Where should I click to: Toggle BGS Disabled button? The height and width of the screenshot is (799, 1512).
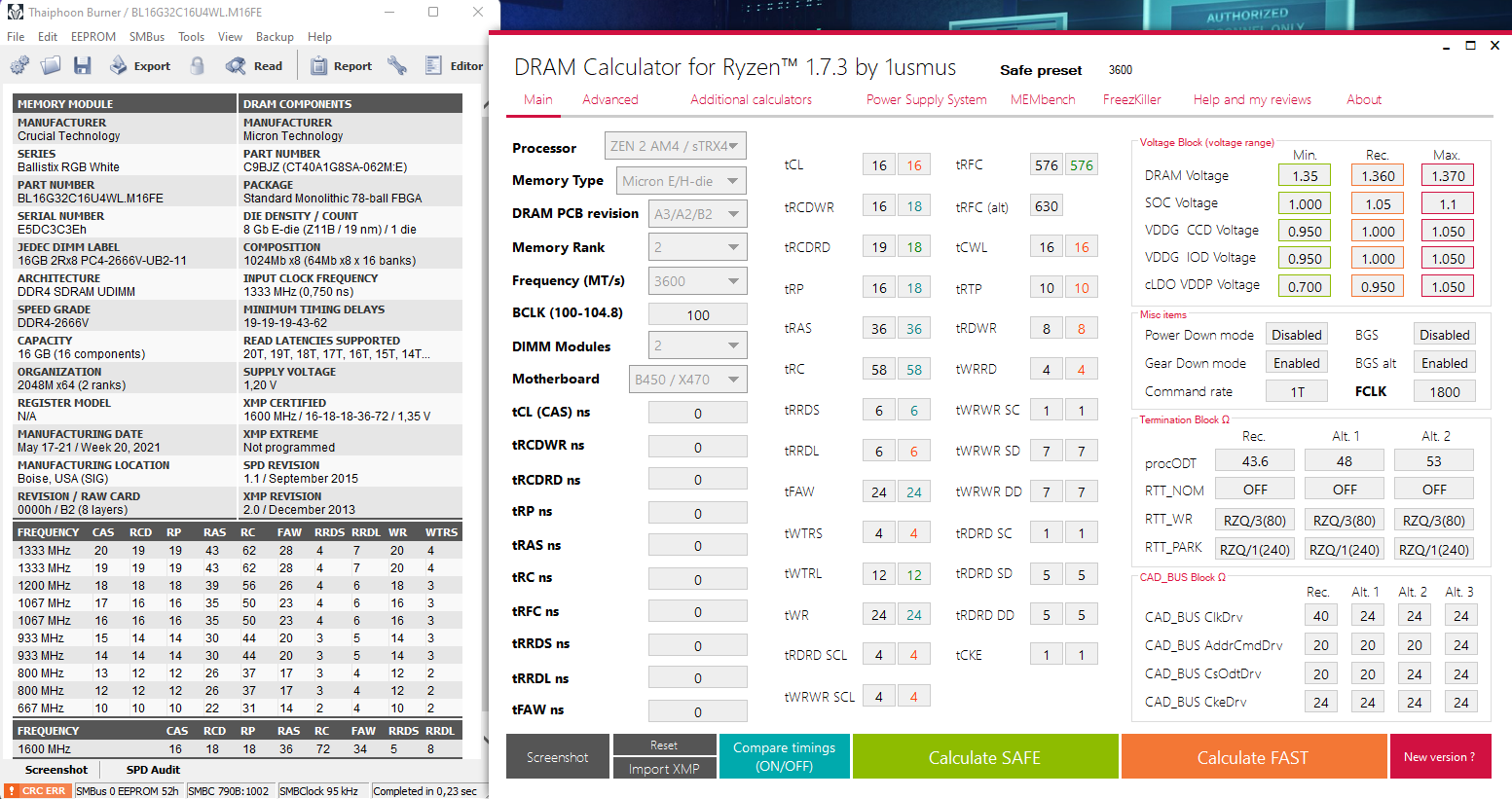(1444, 335)
